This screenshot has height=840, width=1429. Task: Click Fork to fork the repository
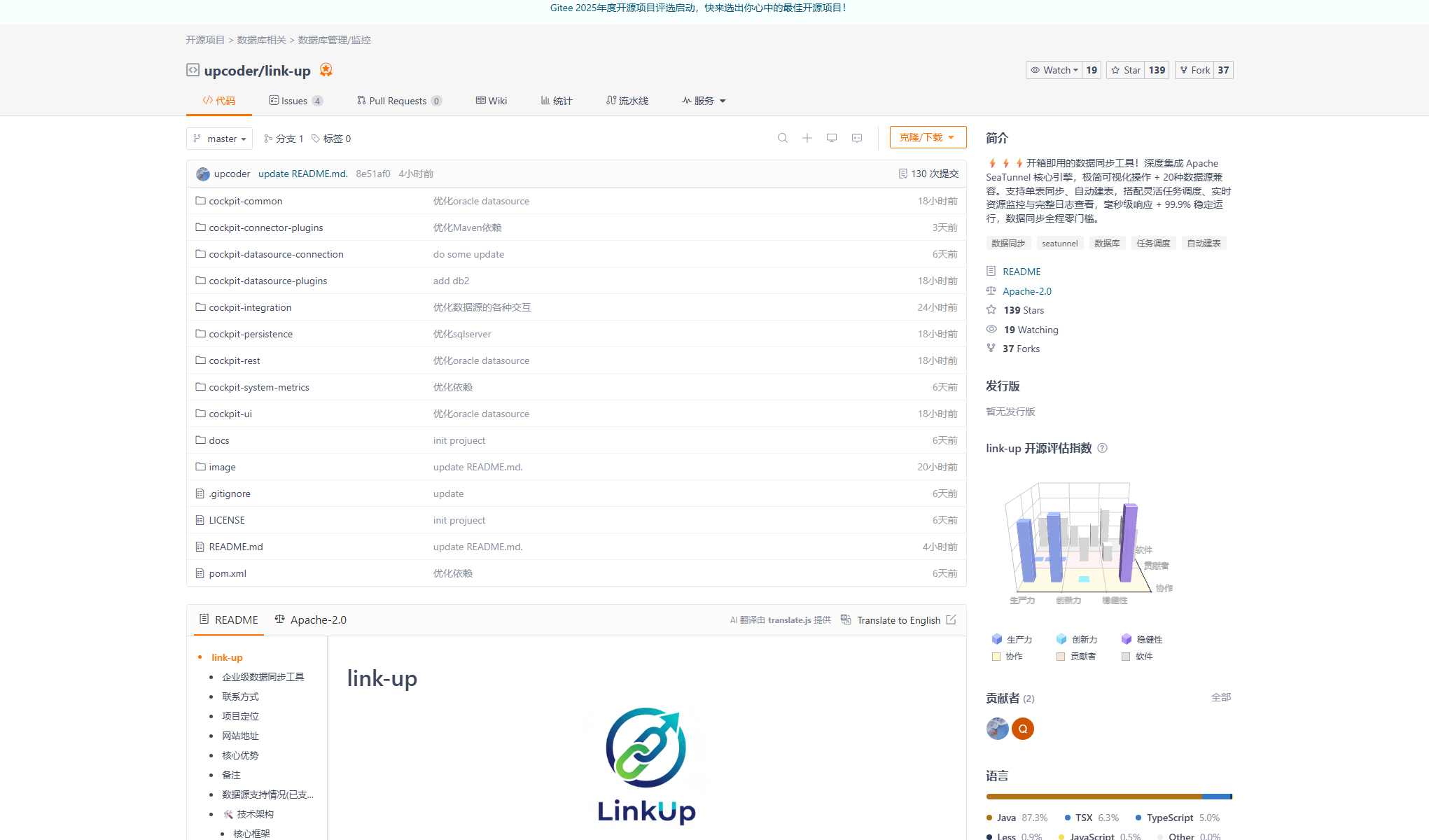1194,70
